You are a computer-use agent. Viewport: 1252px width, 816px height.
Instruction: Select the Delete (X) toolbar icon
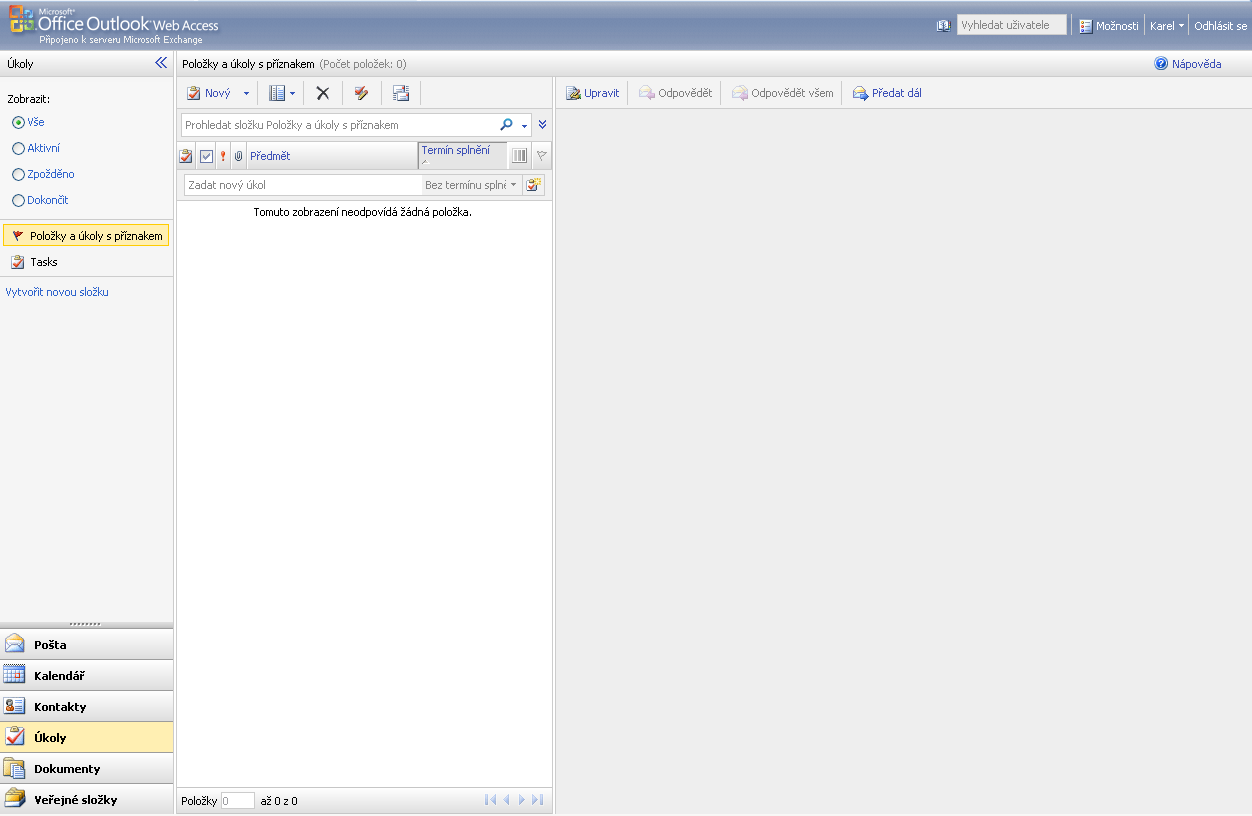323,92
